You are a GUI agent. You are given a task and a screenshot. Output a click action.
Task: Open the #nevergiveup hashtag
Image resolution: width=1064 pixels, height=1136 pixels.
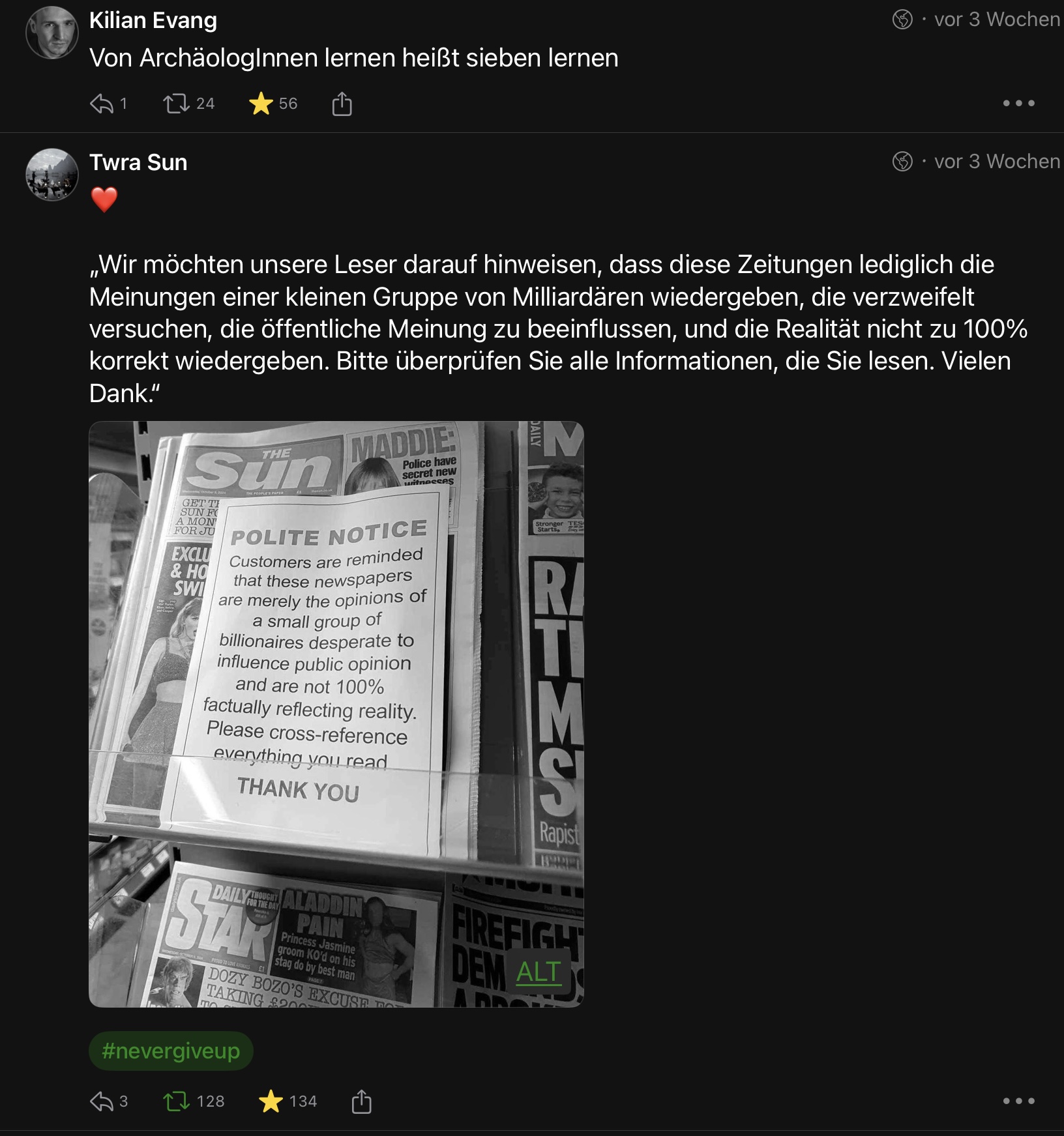click(x=171, y=1051)
